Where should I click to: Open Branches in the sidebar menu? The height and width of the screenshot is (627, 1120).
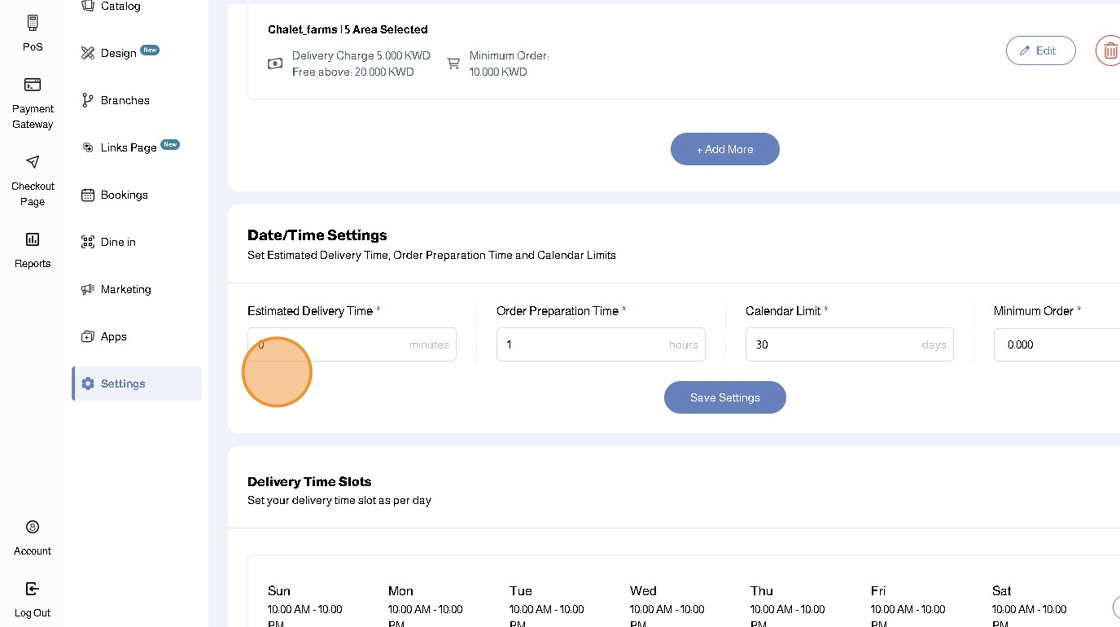tap(124, 100)
